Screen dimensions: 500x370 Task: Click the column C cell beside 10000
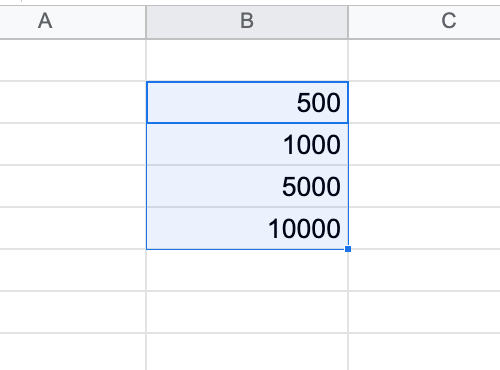(x=424, y=228)
